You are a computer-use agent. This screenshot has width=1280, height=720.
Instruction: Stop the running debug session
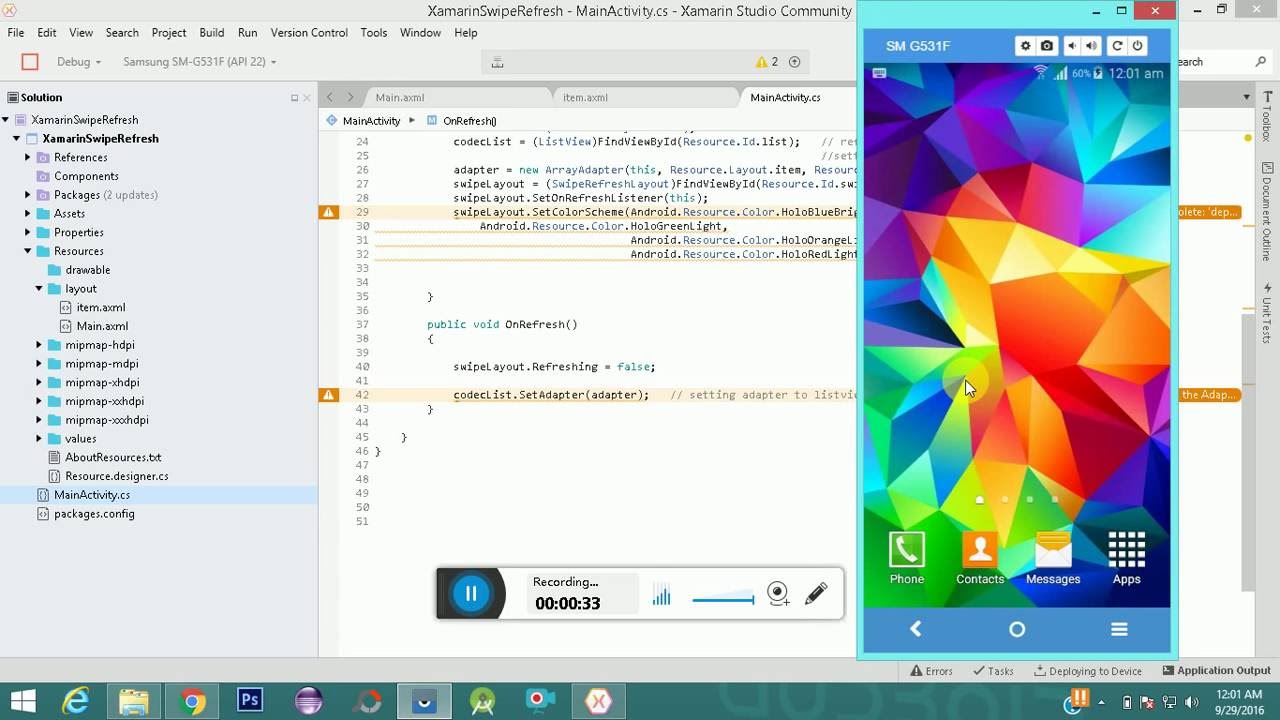pos(30,62)
